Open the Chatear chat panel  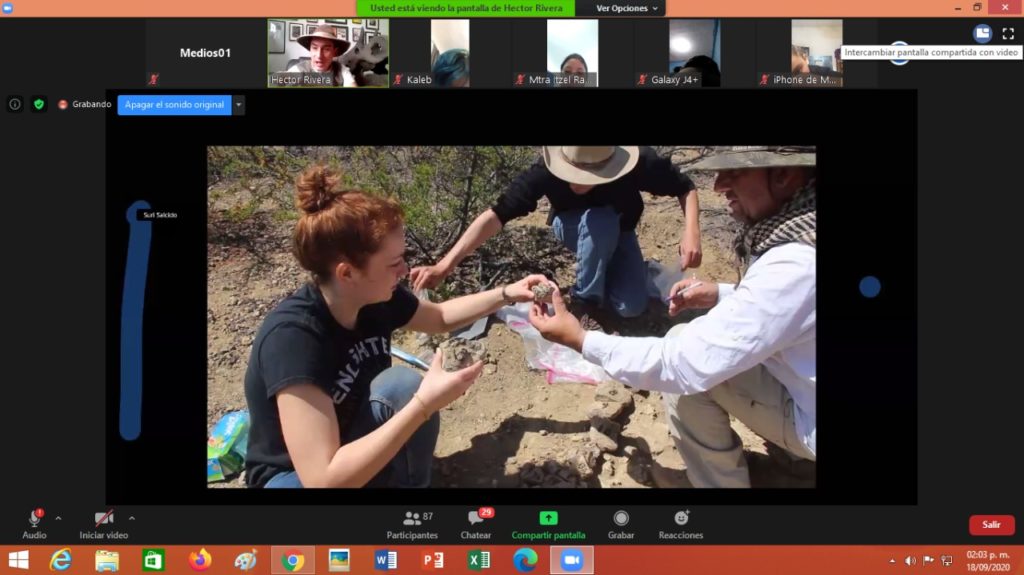[476, 525]
